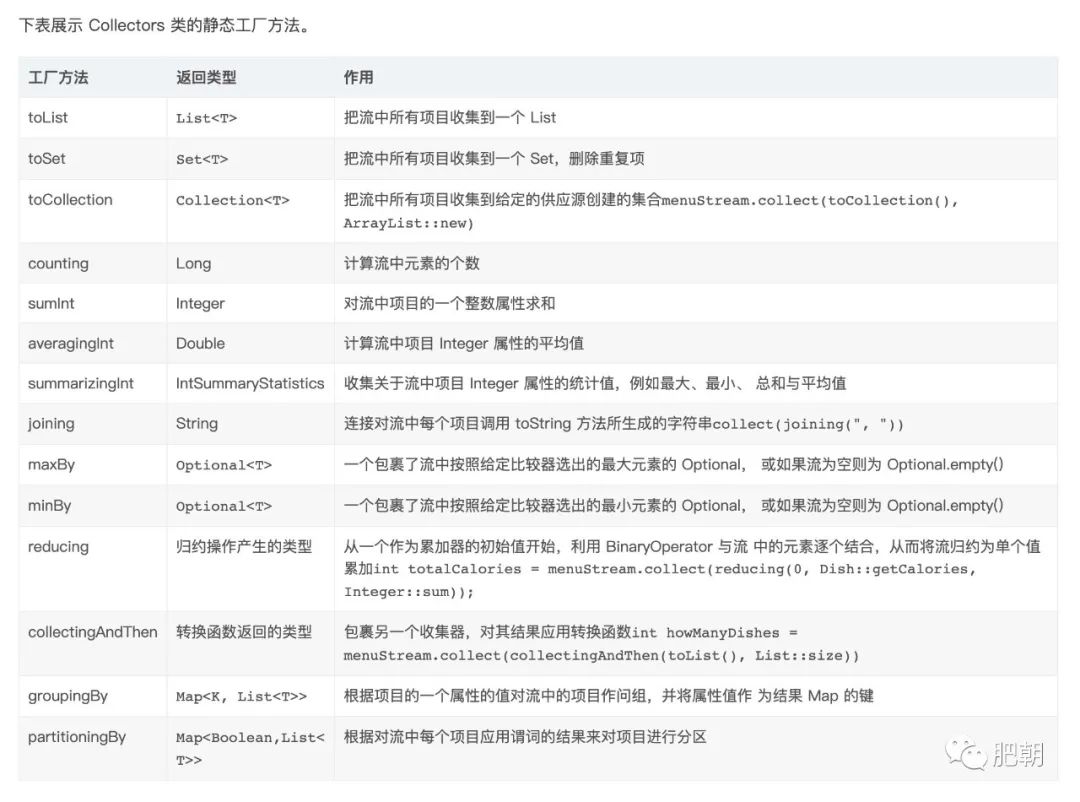Click the toSet description mentioning 删除重复项
Viewport: 1080px width, 802px height.
(x=494, y=158)
